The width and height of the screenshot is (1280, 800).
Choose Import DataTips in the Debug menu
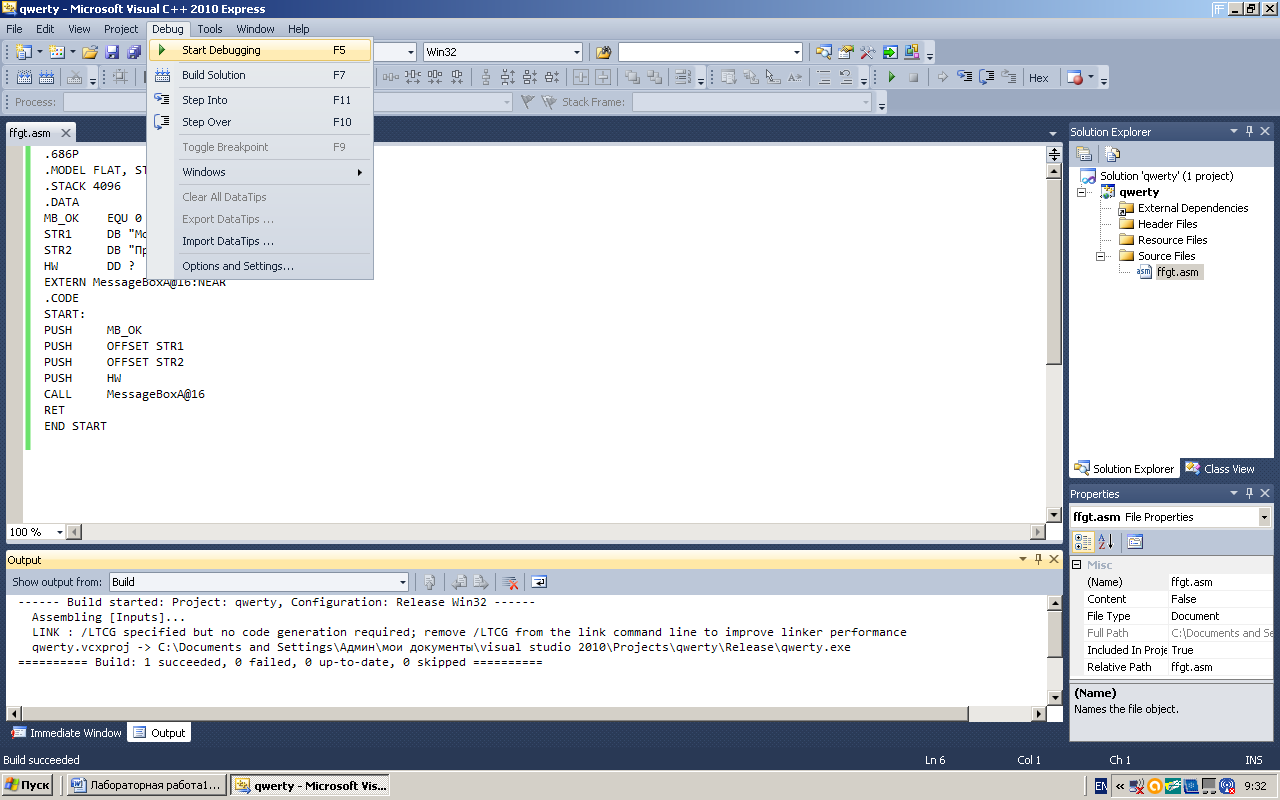tap(260, 241)
